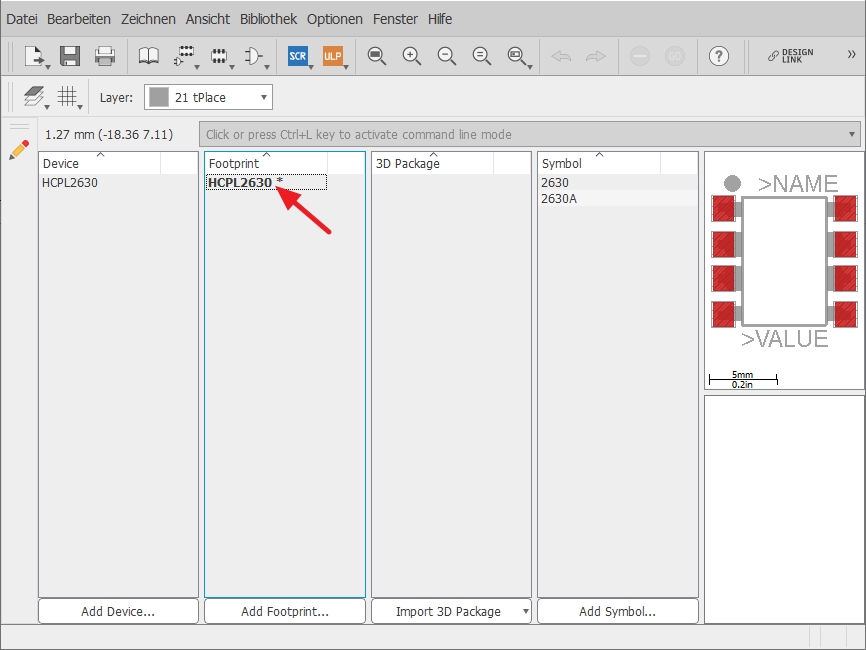The height and width of the screenshot is (650, 866).
Task: Click the Design Link icon
Action: (790, 56)
